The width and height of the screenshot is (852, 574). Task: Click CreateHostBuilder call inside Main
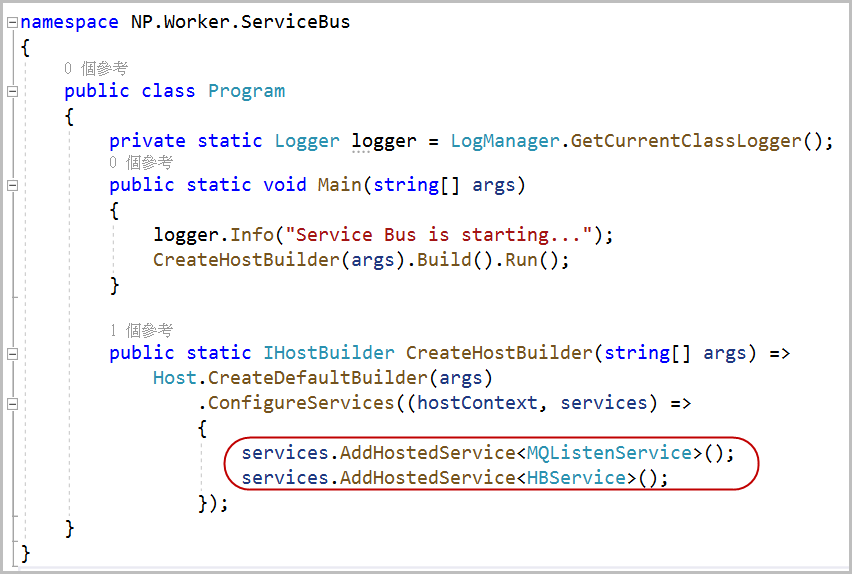246,260
